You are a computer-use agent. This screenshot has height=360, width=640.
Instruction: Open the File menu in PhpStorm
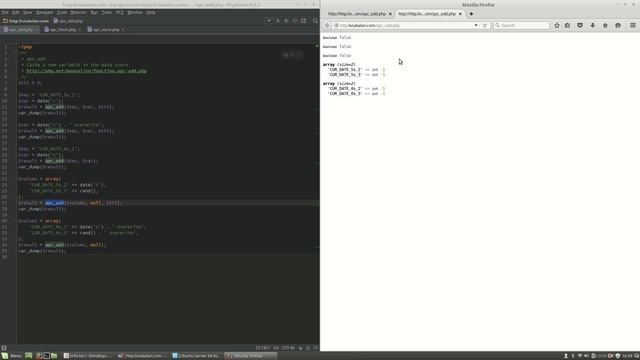pyautogui.click(x=5, y=13)
